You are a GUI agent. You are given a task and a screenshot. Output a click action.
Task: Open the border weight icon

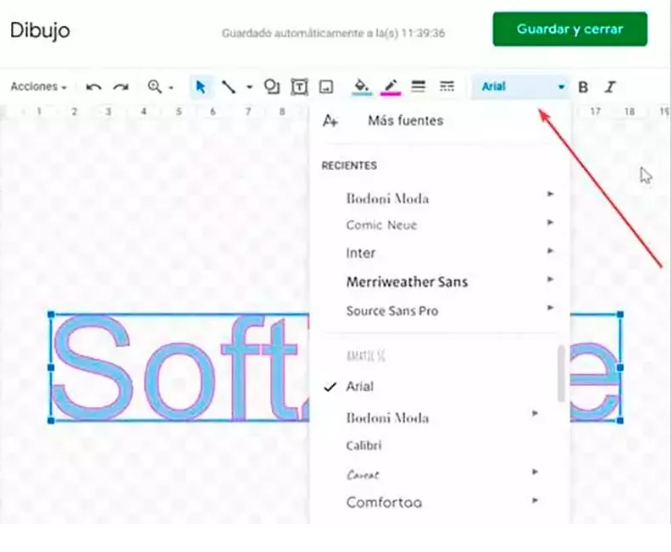[418, 87]
